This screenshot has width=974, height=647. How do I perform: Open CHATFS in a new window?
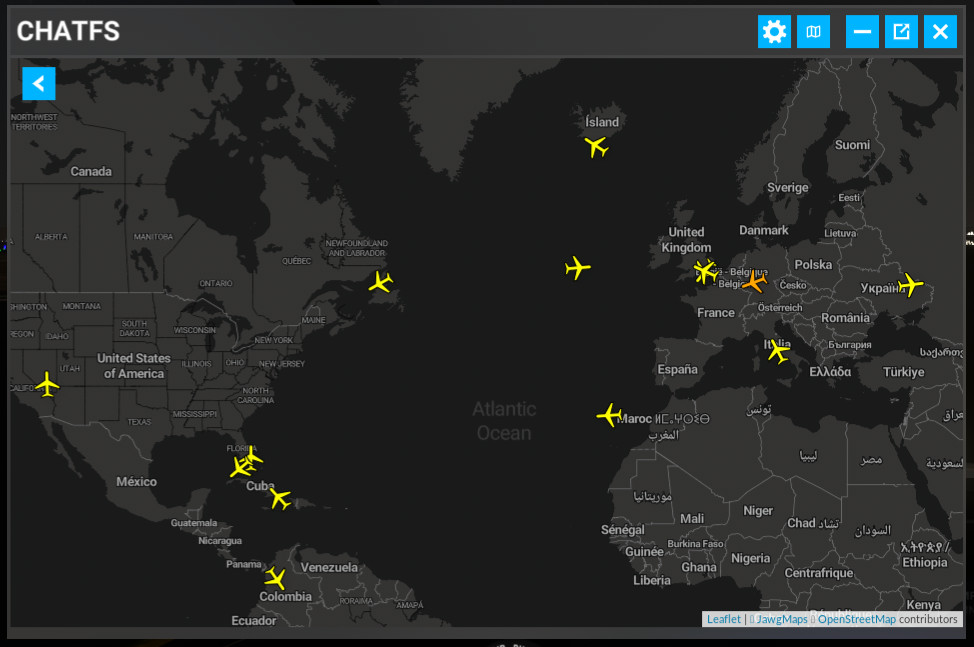[x=901, y=31]
